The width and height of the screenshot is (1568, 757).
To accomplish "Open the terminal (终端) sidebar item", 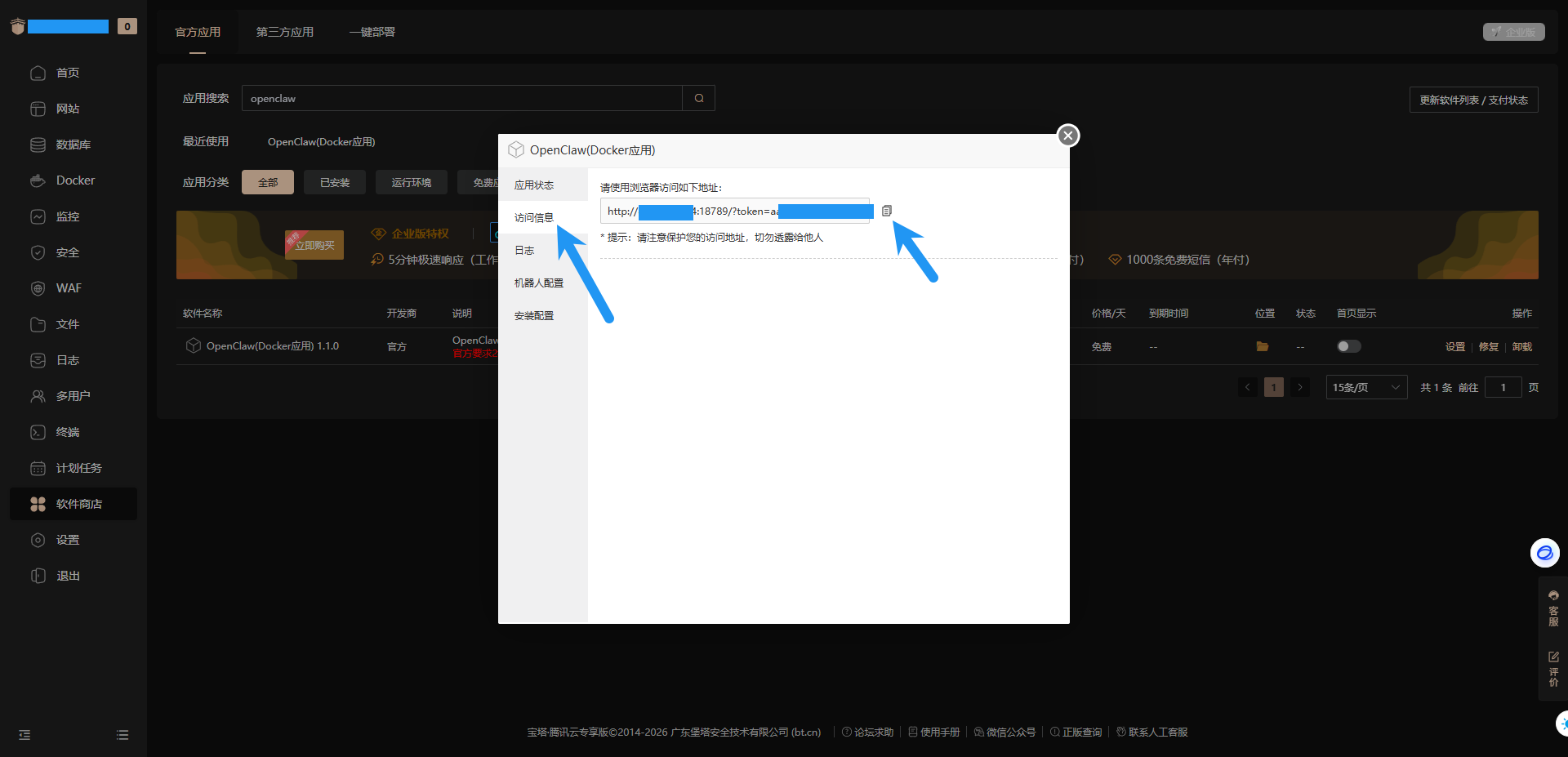I will coord(67,432).
